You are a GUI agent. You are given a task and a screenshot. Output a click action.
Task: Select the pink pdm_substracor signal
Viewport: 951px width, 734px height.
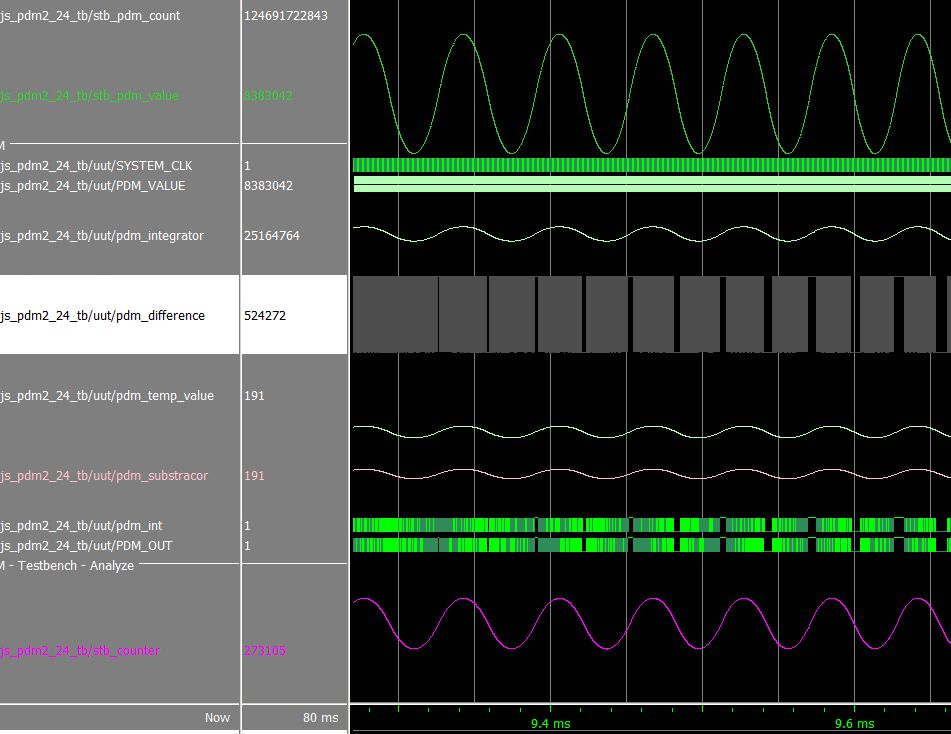pyautogui.click(x=104, y=476)
